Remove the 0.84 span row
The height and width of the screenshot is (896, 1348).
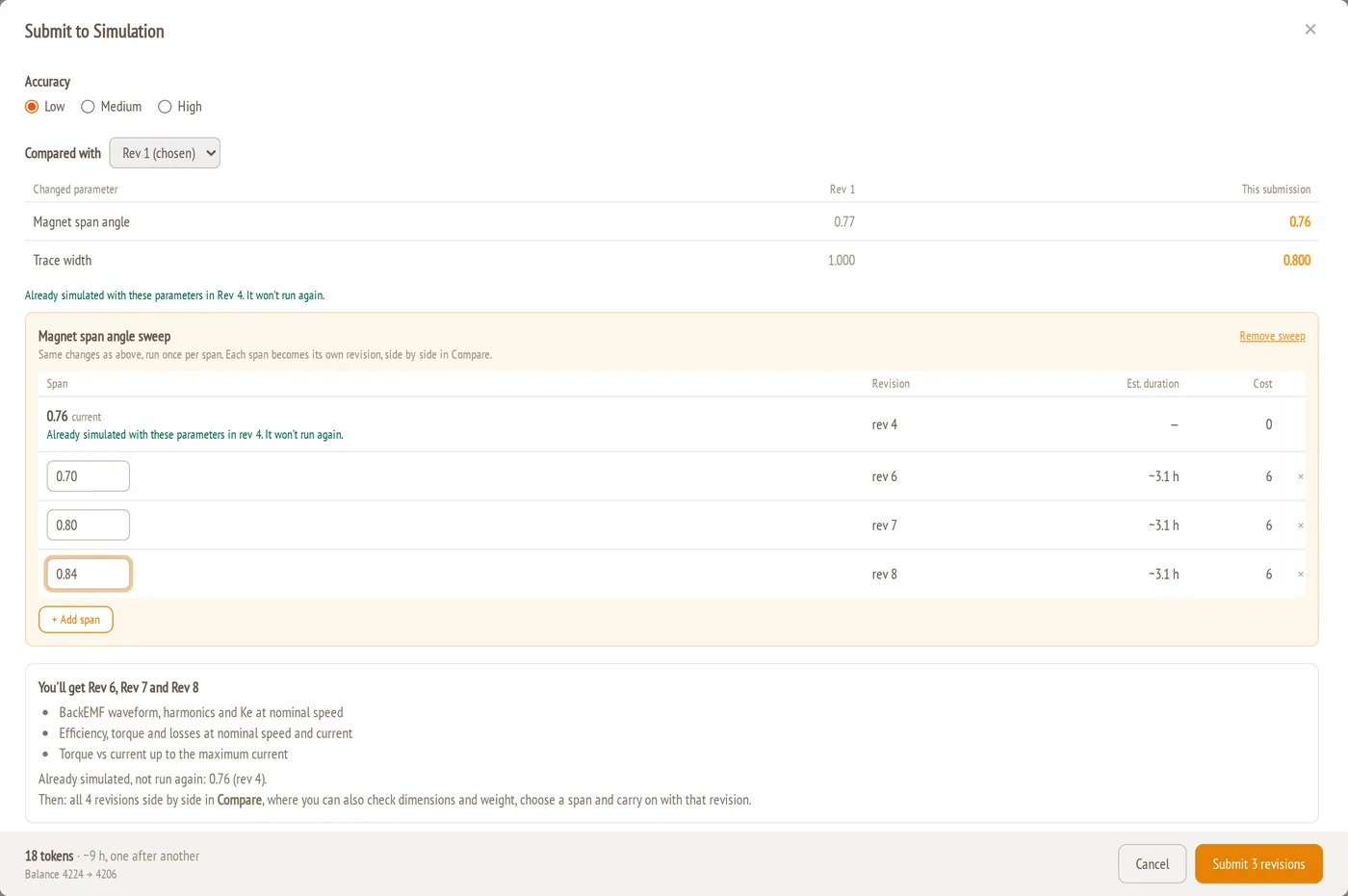[1300, 575]
